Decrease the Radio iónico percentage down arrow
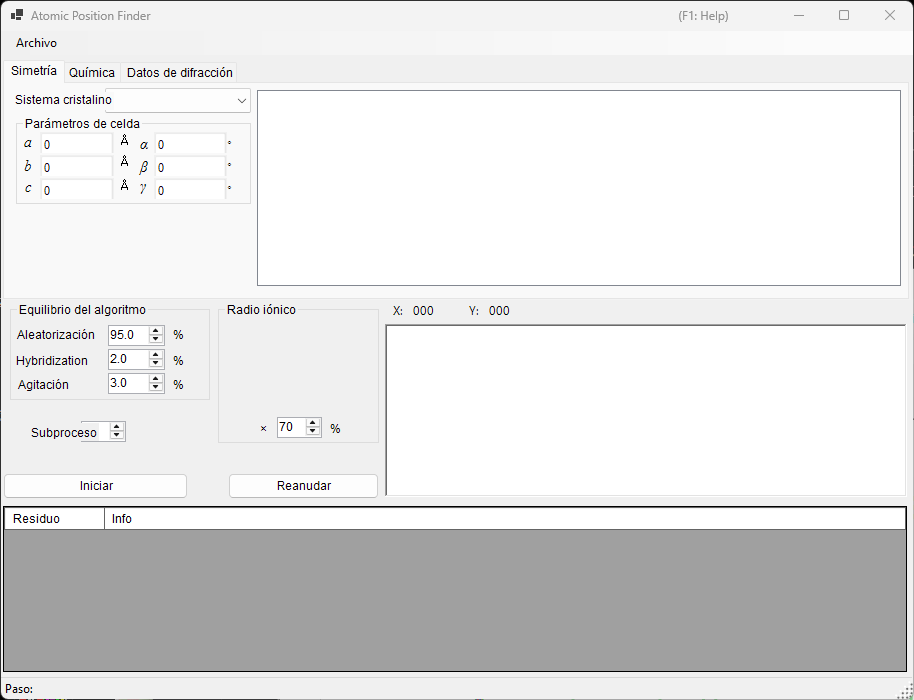 tap(313, 431)
